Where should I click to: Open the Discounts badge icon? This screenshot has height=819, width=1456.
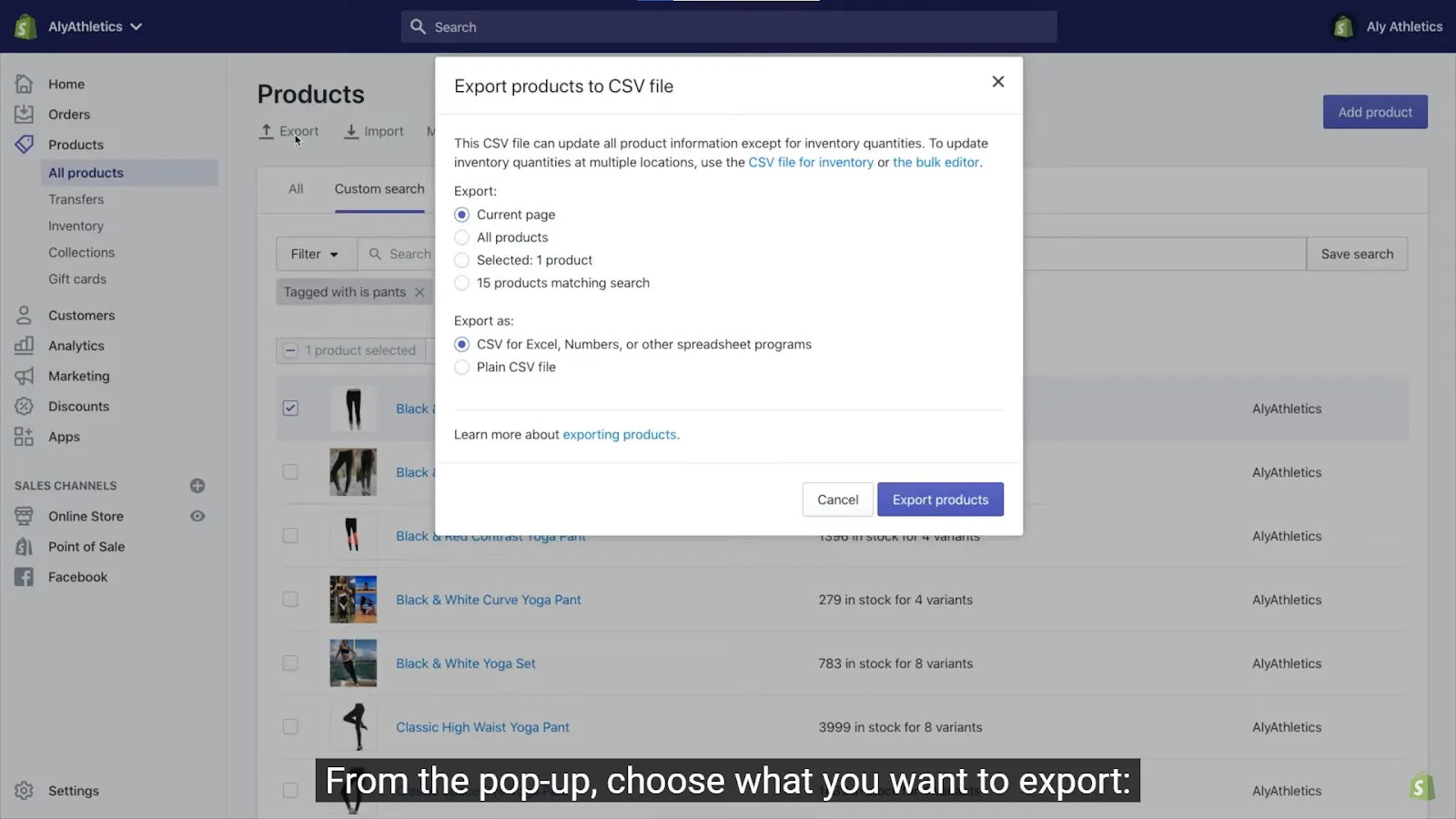pyautogui.click(x=25, y=406)
